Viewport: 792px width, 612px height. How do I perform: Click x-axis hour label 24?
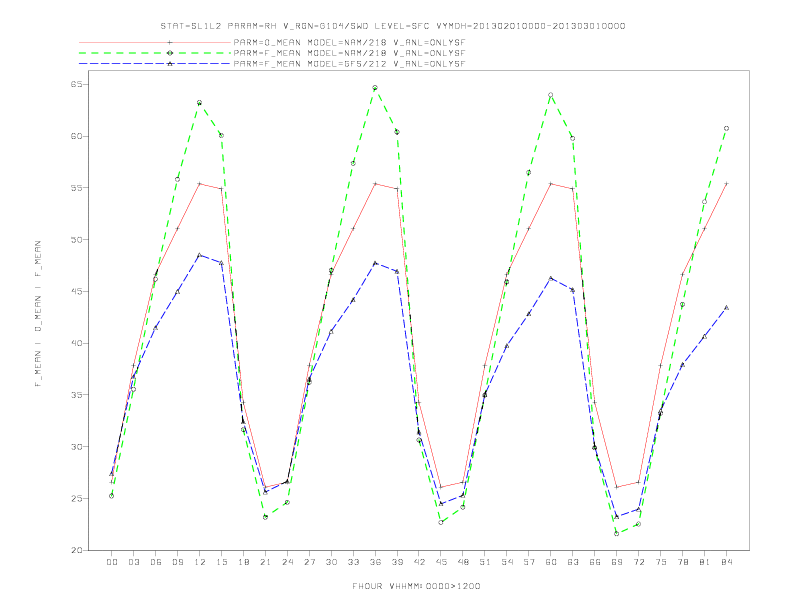pos(287,562)
